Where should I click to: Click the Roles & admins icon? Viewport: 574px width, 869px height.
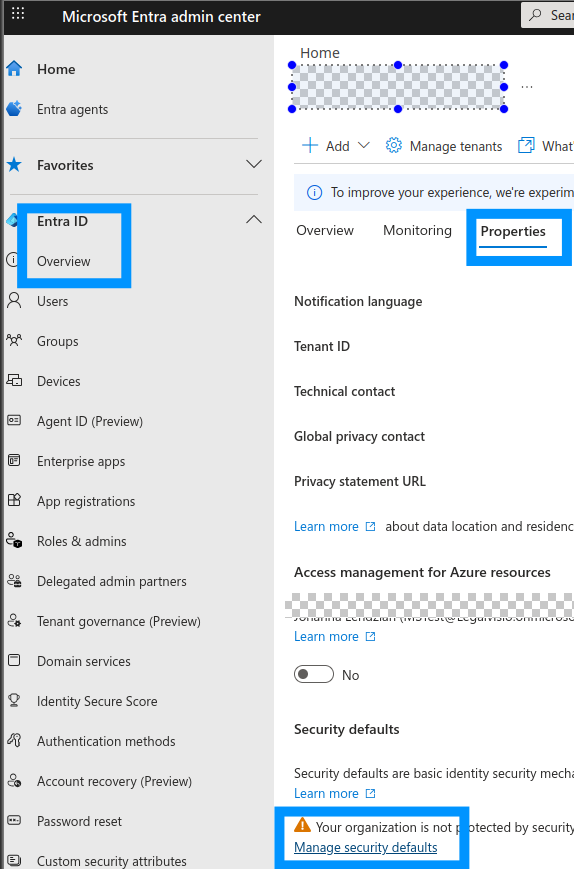click(14, 540)
